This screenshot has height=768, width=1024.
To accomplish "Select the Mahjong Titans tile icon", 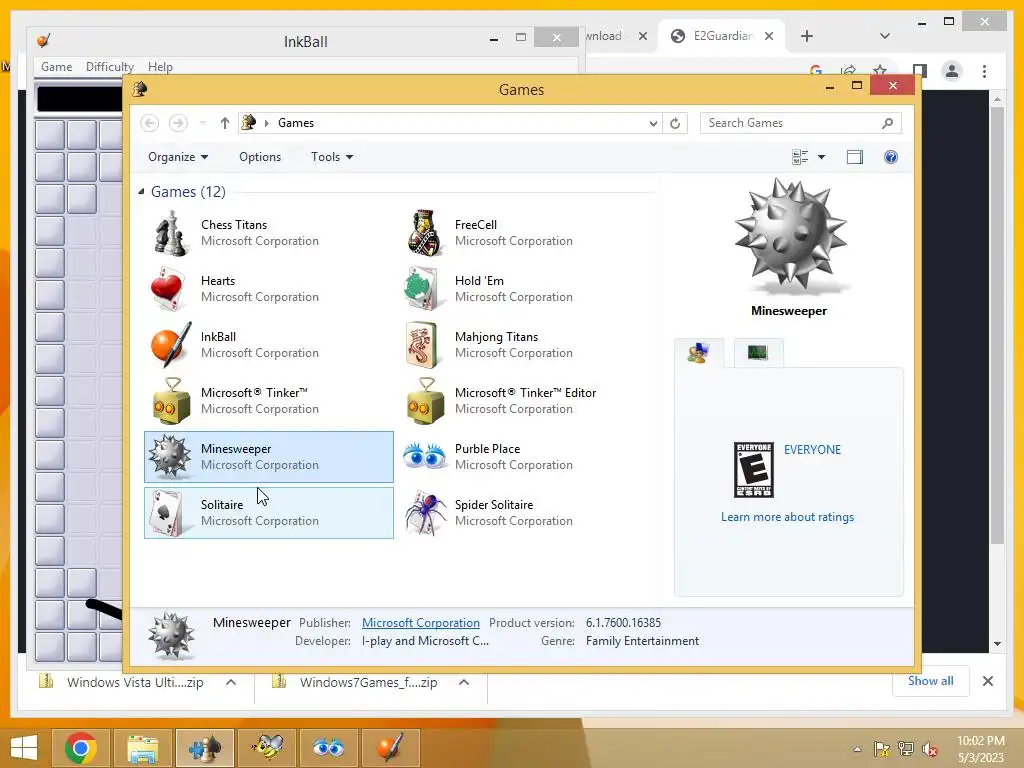I will pyautogui.click(x=421, y=345).
